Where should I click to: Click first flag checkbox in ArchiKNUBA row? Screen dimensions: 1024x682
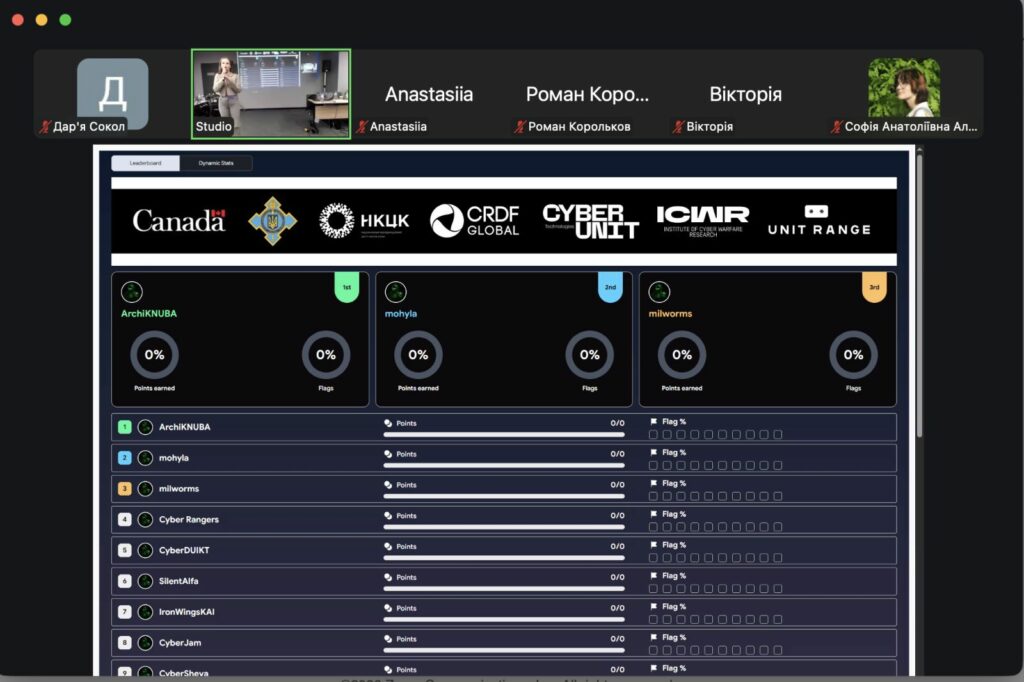654,435
